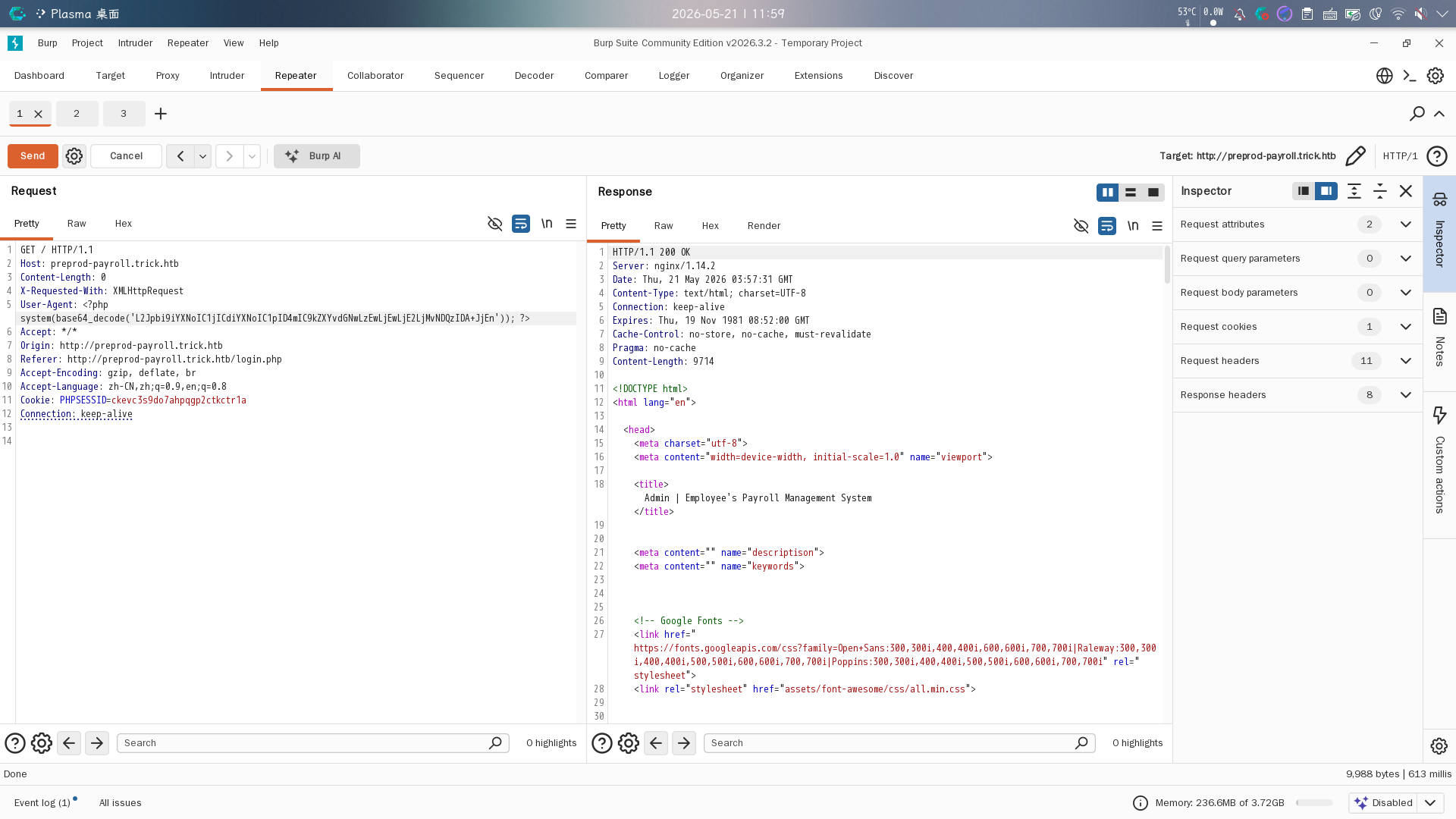Open the Inspector side panel icon

click(x=1440, y=234)
